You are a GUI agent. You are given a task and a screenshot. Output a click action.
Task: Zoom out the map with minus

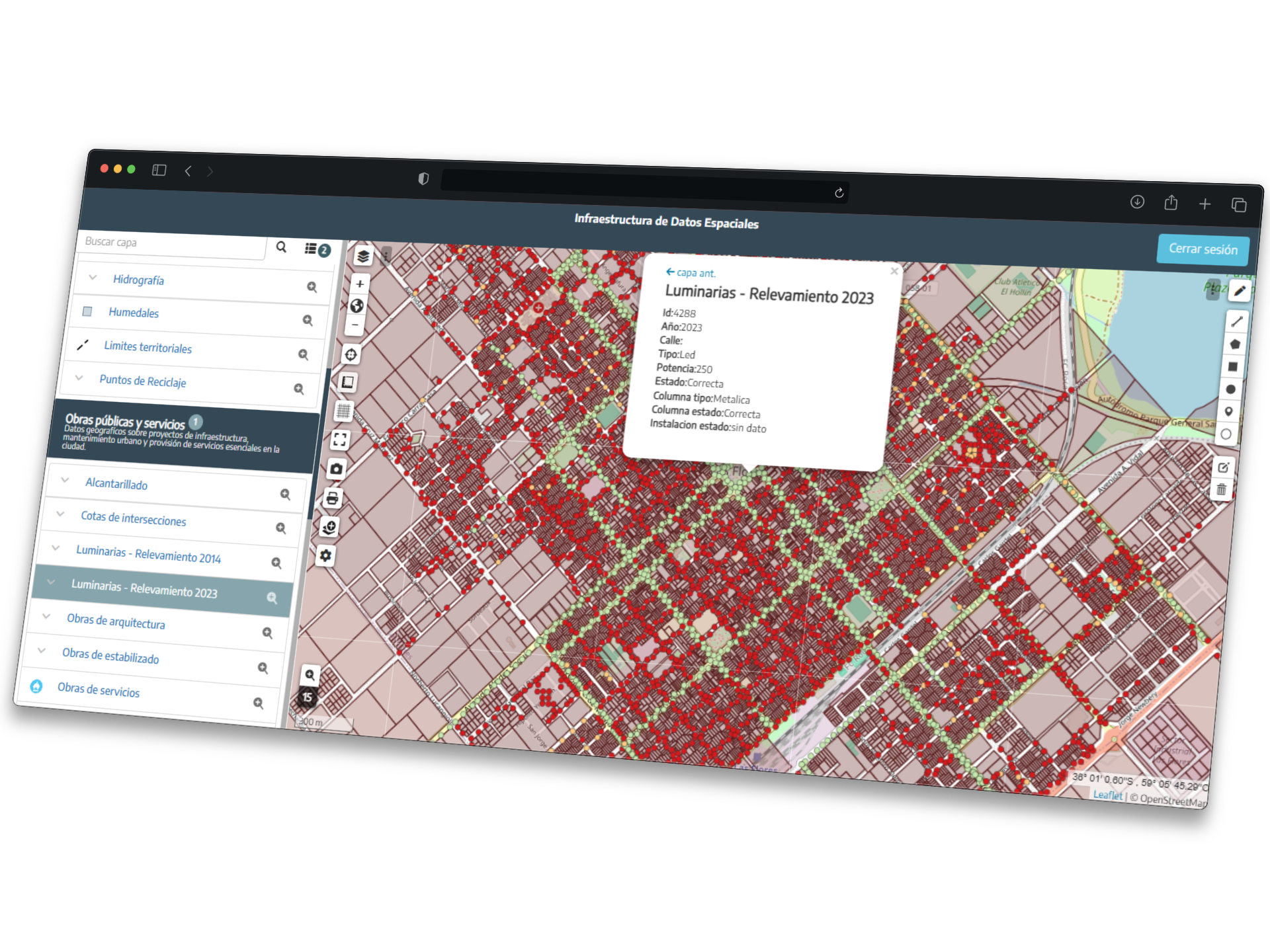(x=355, y=325)
